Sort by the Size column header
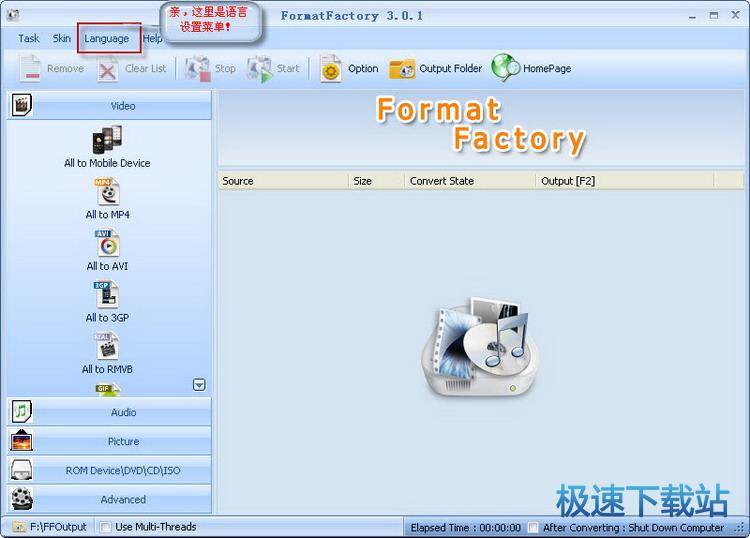This screenshot has width=750, height=538. (x=376, y=181)
